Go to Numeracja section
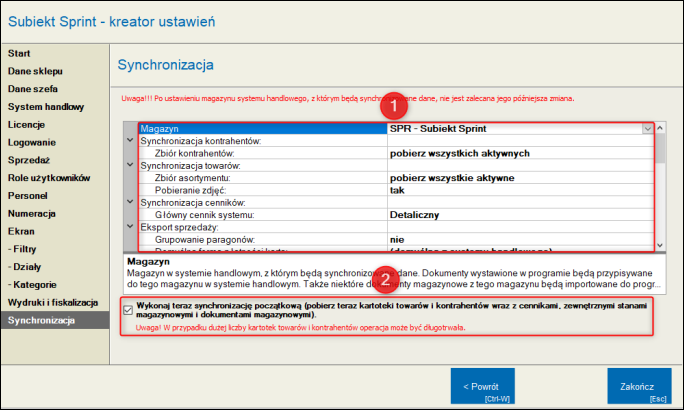 (31, 214)
